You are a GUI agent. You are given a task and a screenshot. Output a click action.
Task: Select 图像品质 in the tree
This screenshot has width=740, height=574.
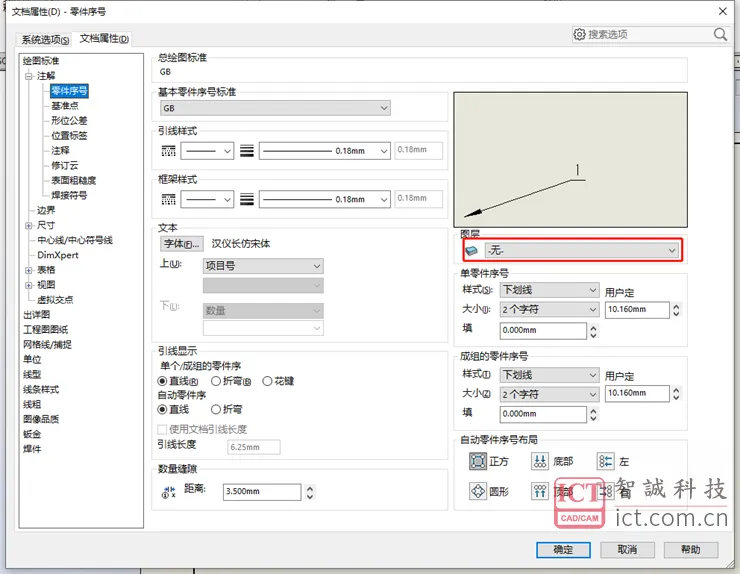pyautogui.click(x=41, y=419)
